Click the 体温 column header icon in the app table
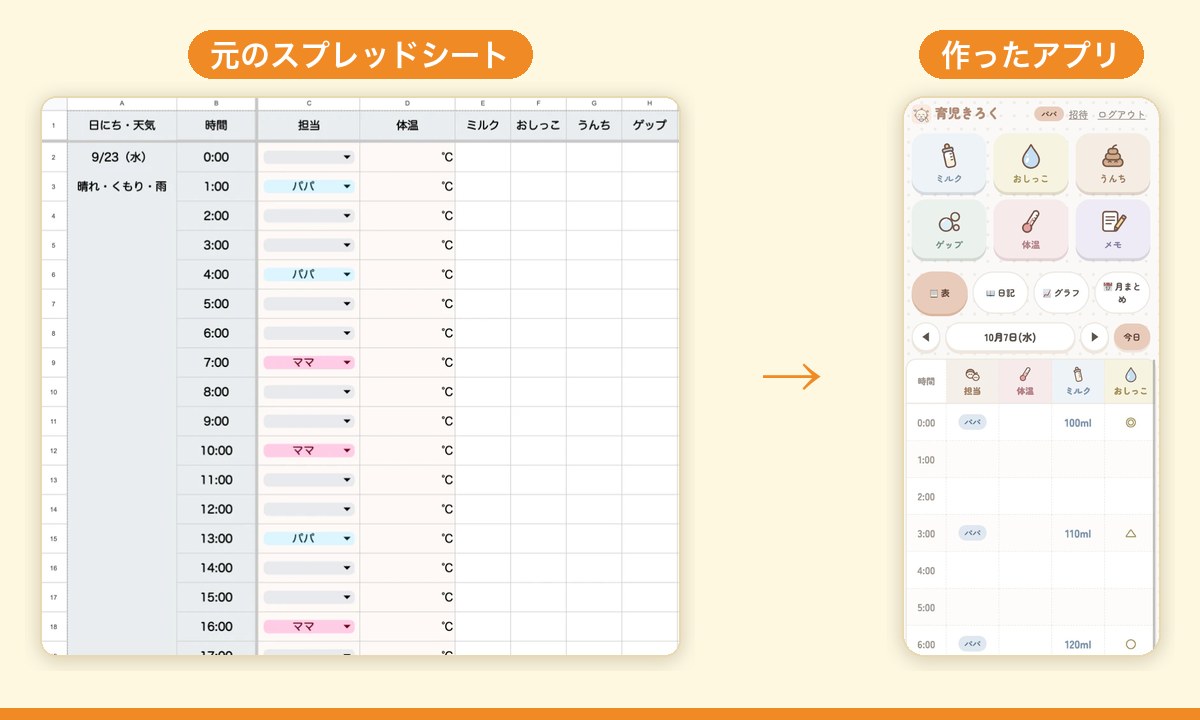Viewport: 1200px width, 720px height. click(x=1025, y=374)
